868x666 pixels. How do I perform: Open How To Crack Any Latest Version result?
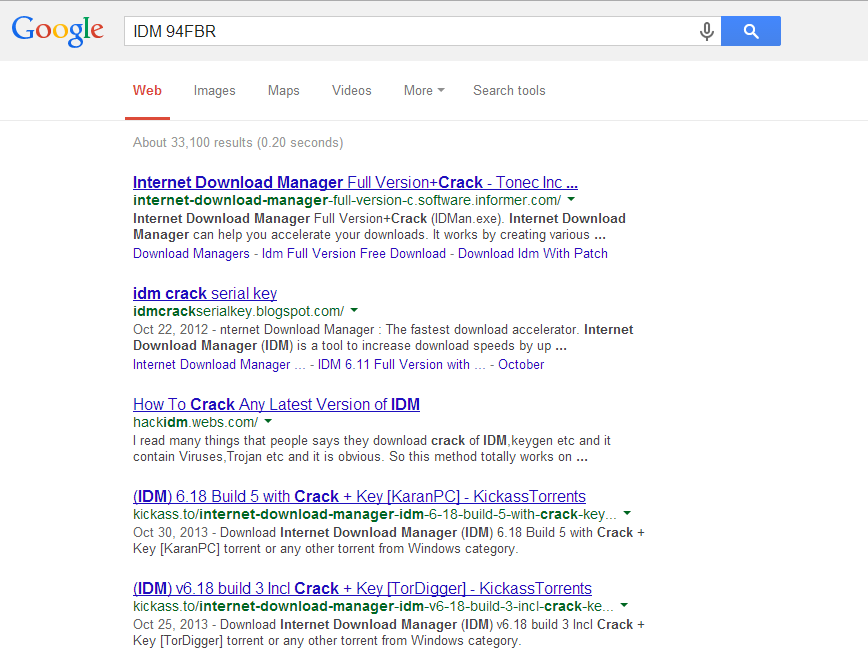click(x=276, y=404)
